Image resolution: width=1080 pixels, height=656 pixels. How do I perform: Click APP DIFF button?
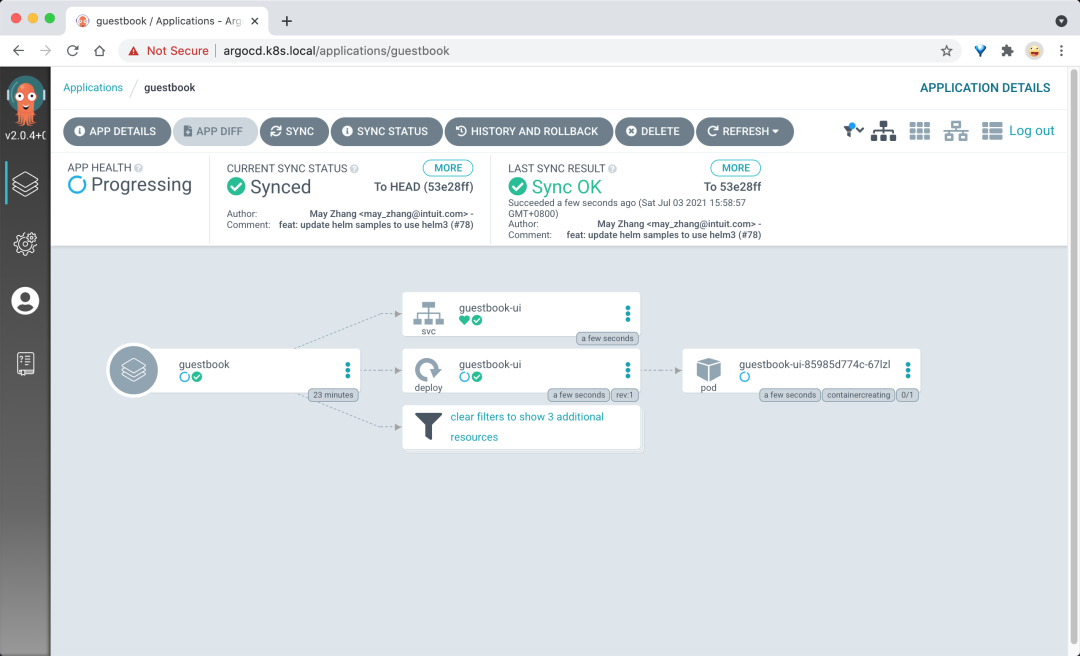click(215, 131)
